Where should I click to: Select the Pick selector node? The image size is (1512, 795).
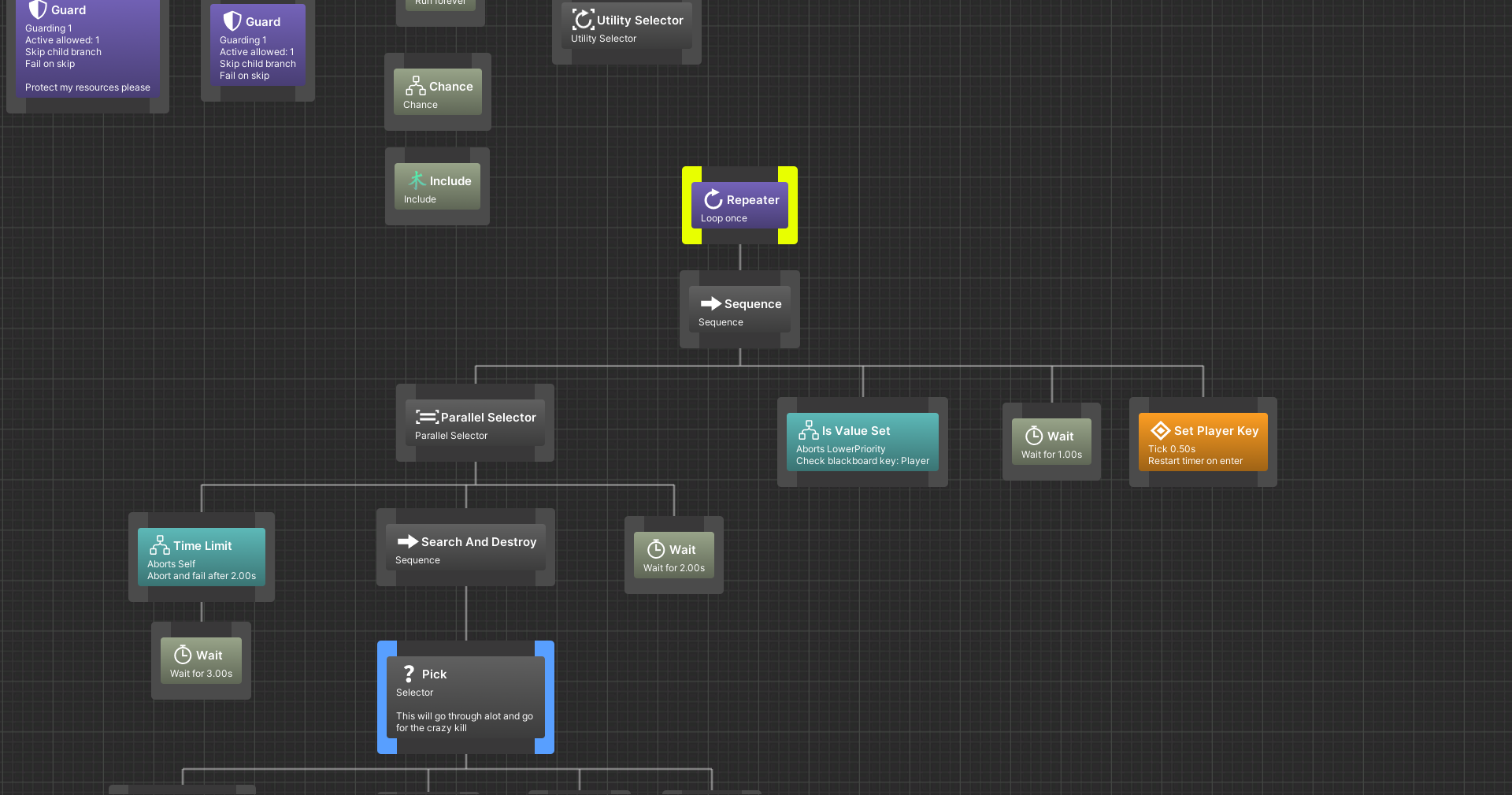(466, 697)
